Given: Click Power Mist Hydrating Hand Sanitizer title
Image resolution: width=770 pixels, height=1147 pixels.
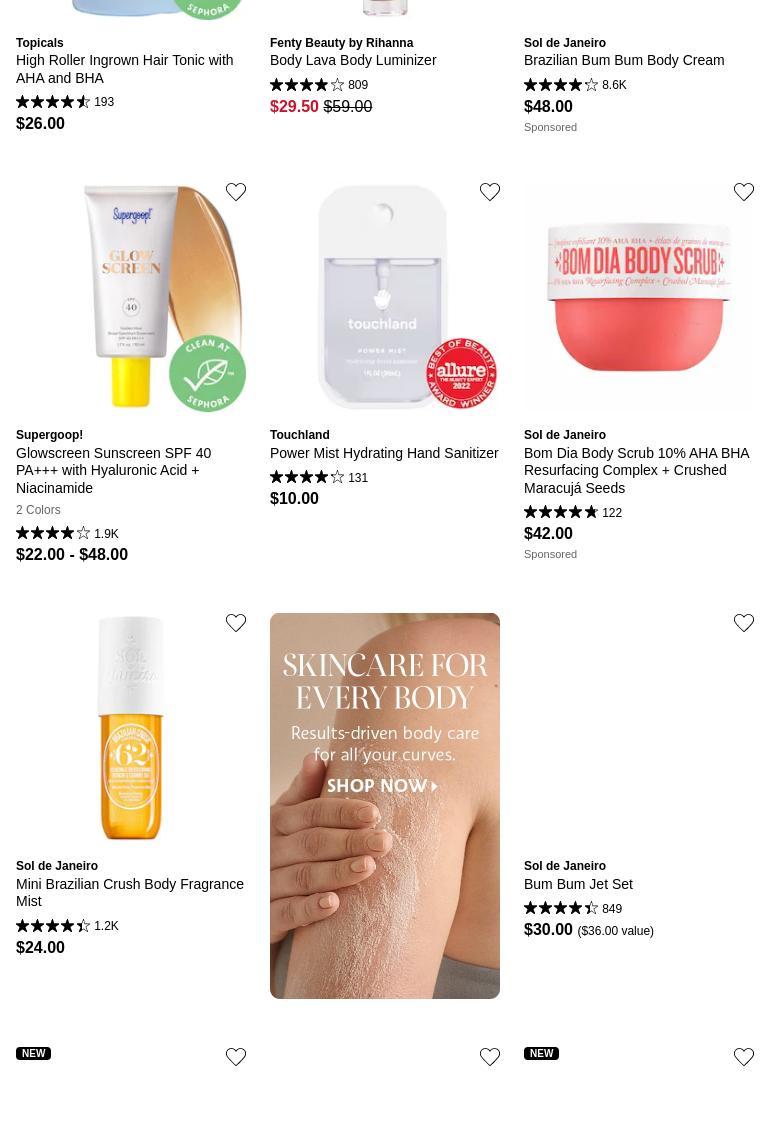Looking at the screenshot, I should 384,453.
